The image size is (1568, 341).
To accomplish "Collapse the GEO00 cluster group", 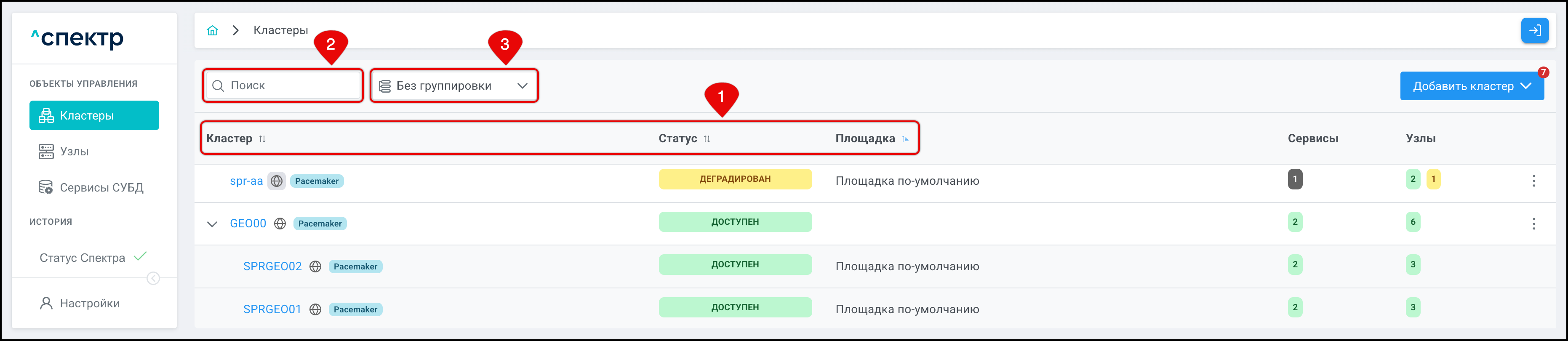I will click(x=212, y=224).
